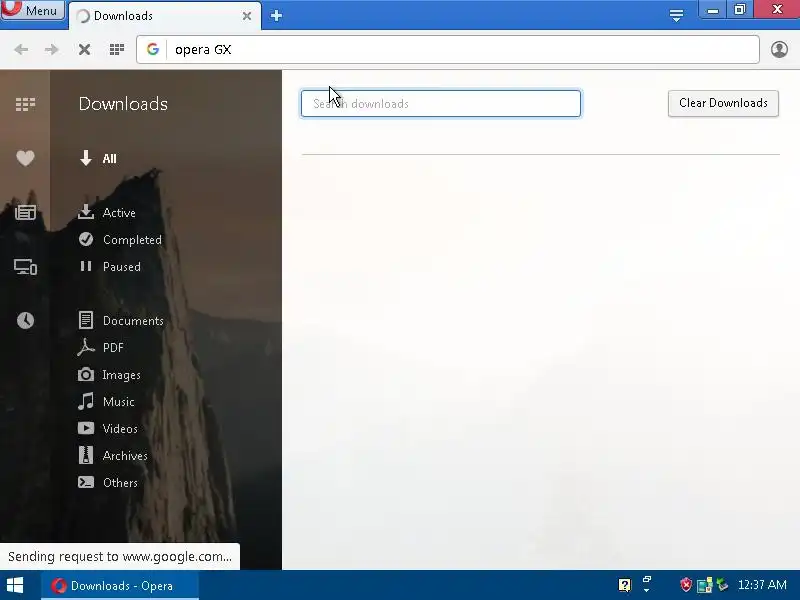Open the Opera Menu button
This screenshot has height=600, width=800.
(33, 10)
